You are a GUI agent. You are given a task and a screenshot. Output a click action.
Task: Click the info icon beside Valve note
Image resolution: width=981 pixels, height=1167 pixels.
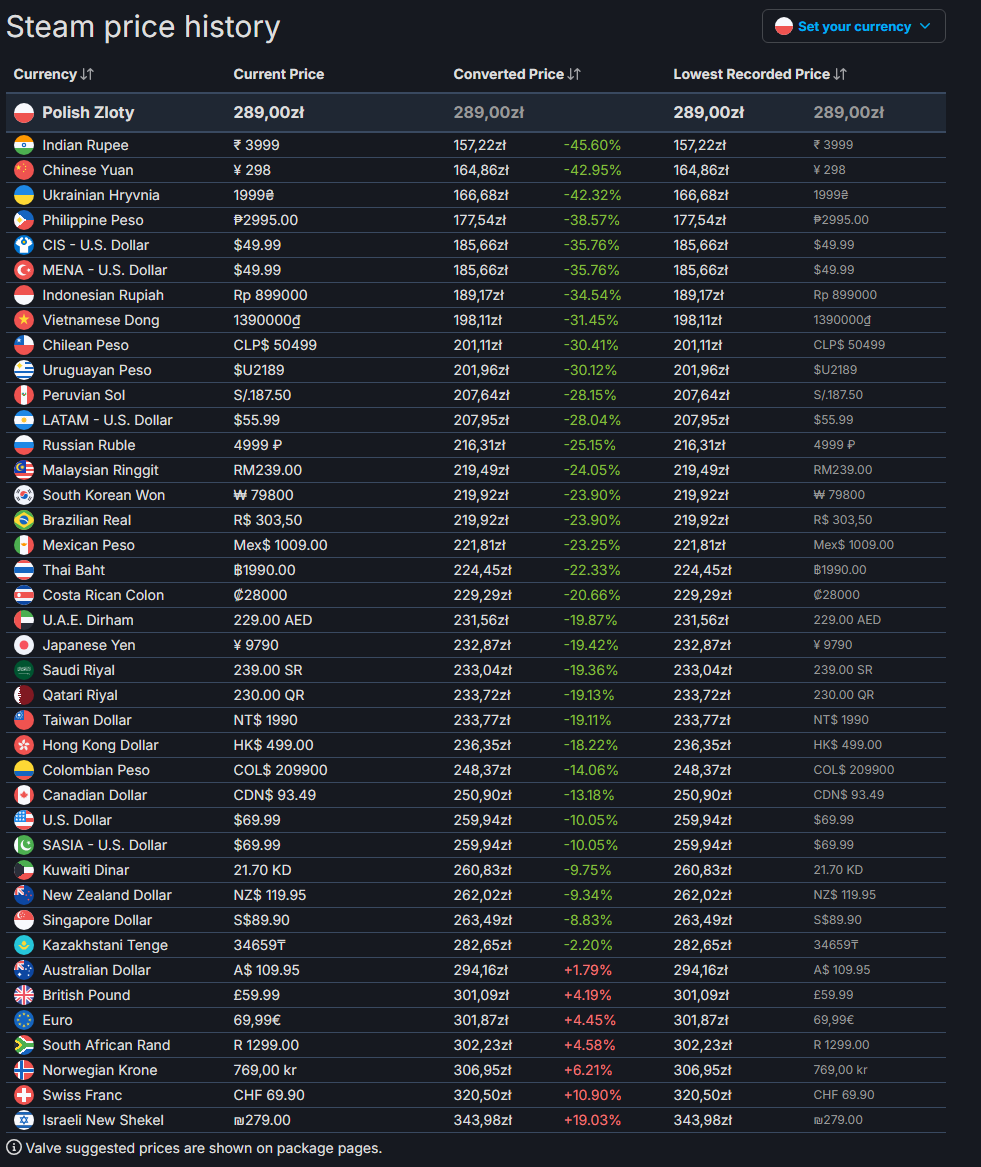coord(14,1147)
